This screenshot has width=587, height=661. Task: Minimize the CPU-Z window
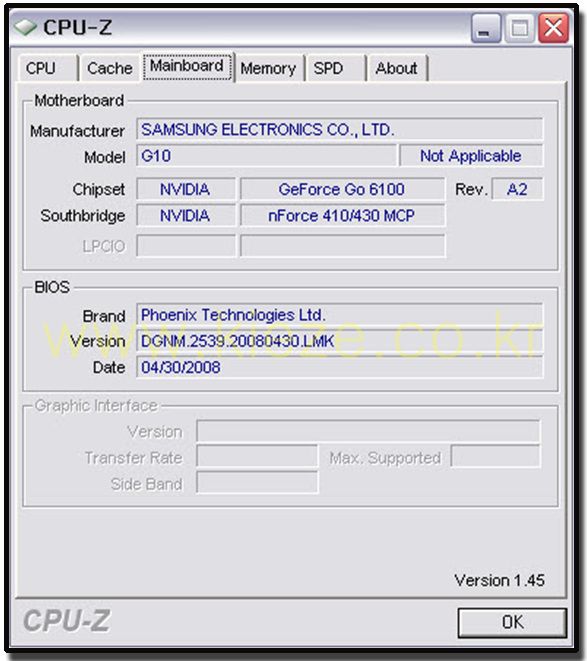(486, 28)
